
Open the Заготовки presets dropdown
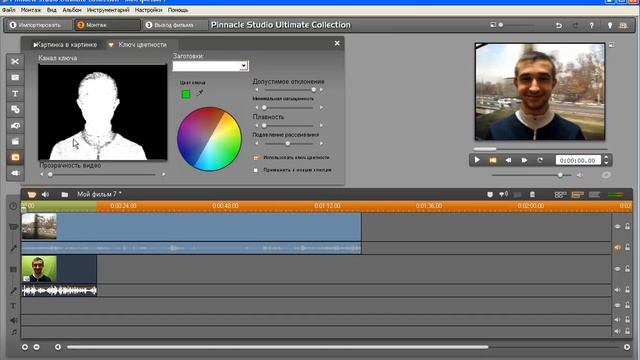(244, 66)
